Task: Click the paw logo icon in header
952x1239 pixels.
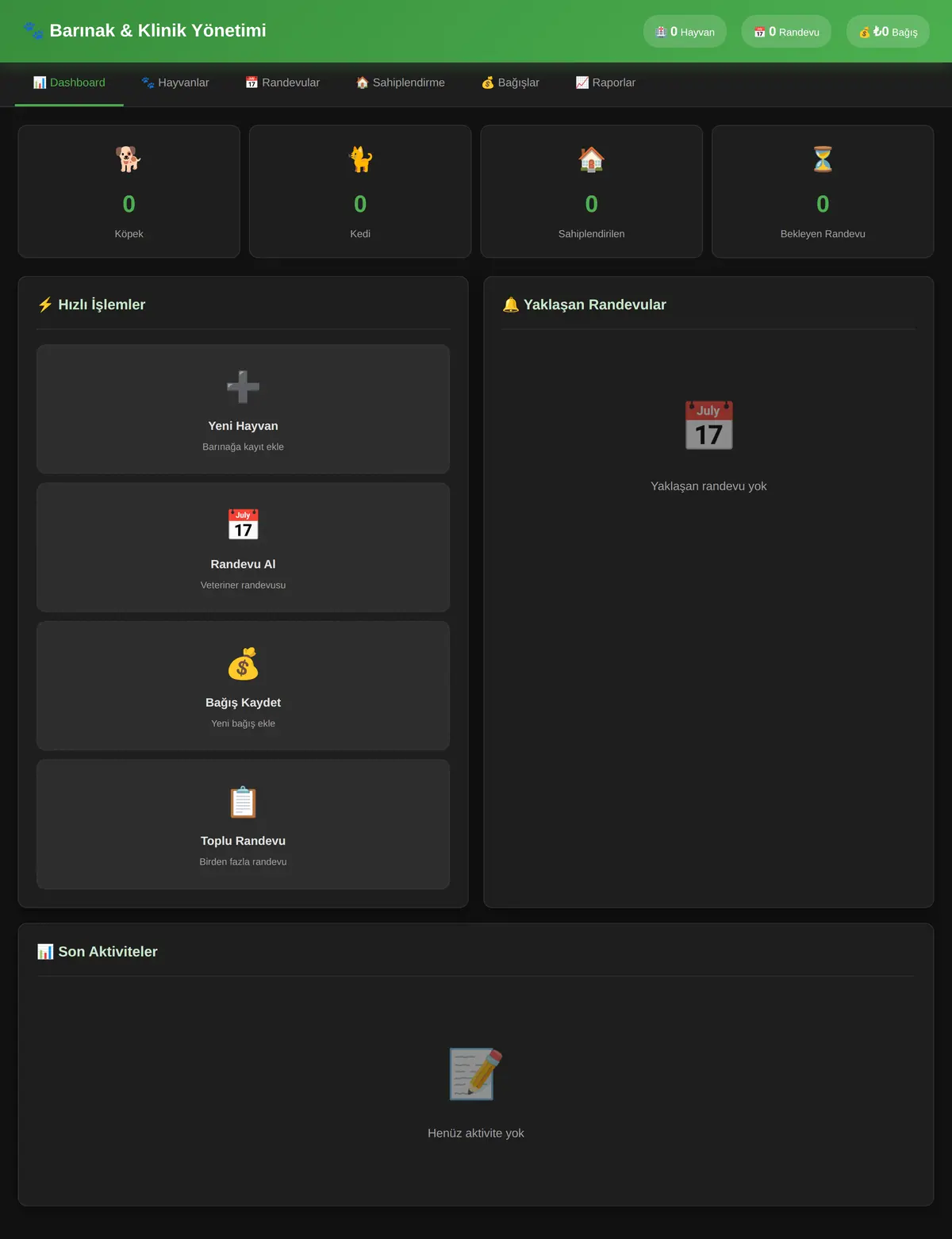Action: click(x=33, y=31)
